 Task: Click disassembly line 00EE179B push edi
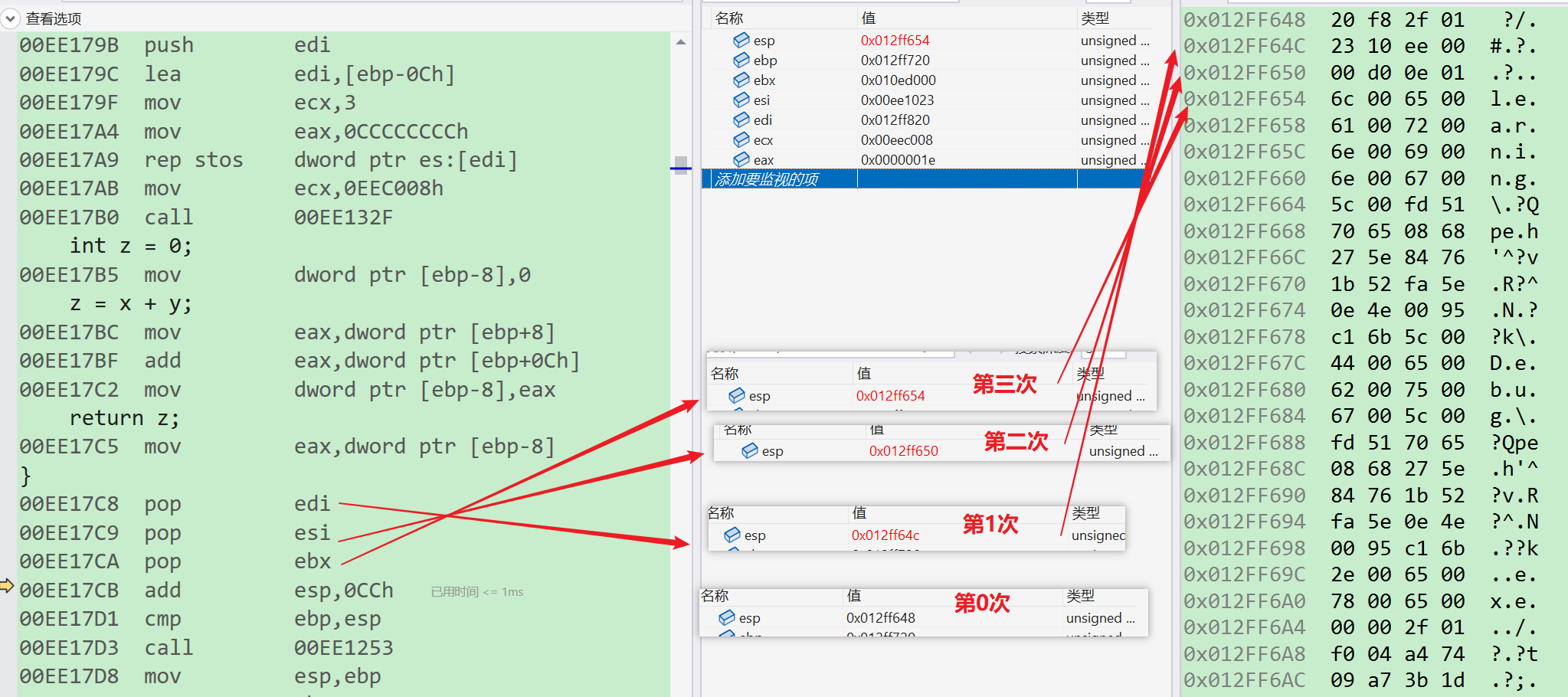[175, 45]
